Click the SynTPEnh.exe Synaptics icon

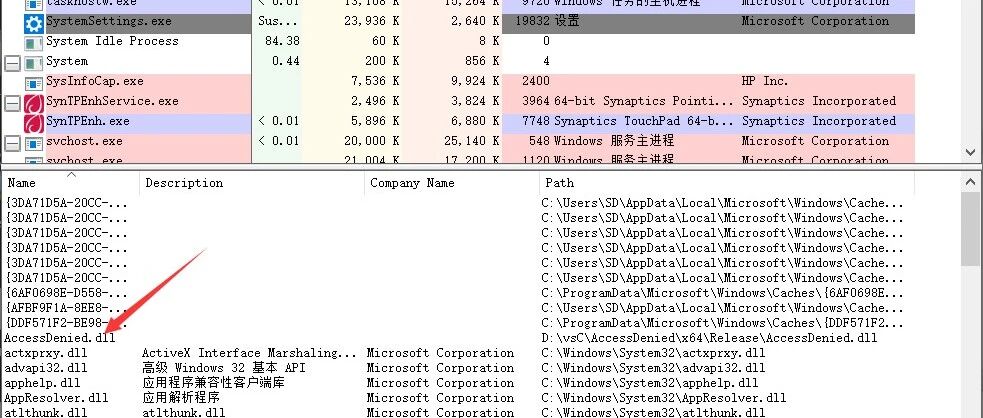(33, 122)
